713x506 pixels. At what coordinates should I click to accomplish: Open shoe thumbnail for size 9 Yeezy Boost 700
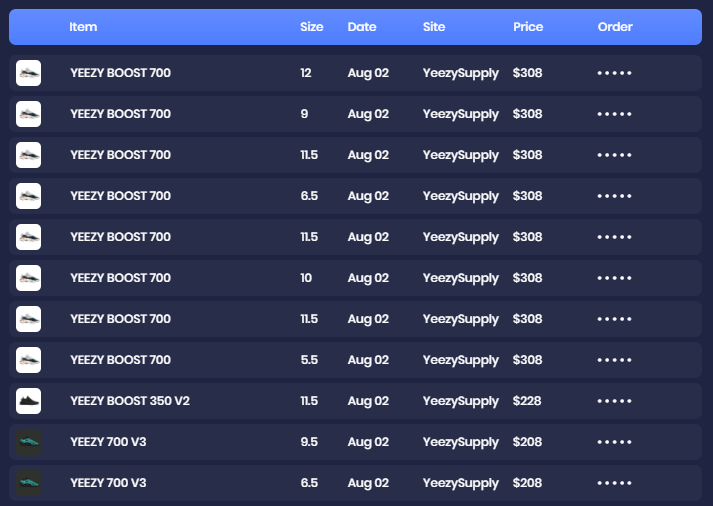(29, 114)
